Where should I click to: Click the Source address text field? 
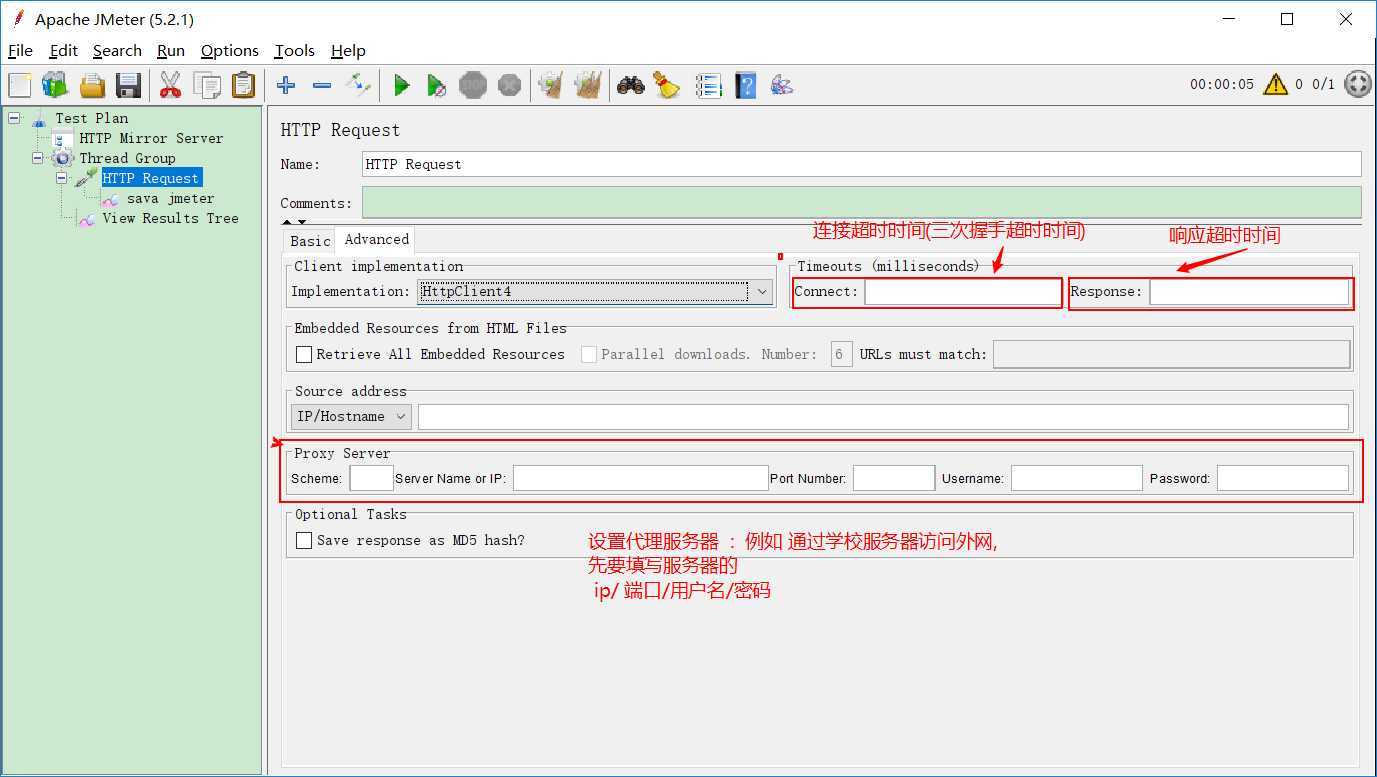pos(883,416)
